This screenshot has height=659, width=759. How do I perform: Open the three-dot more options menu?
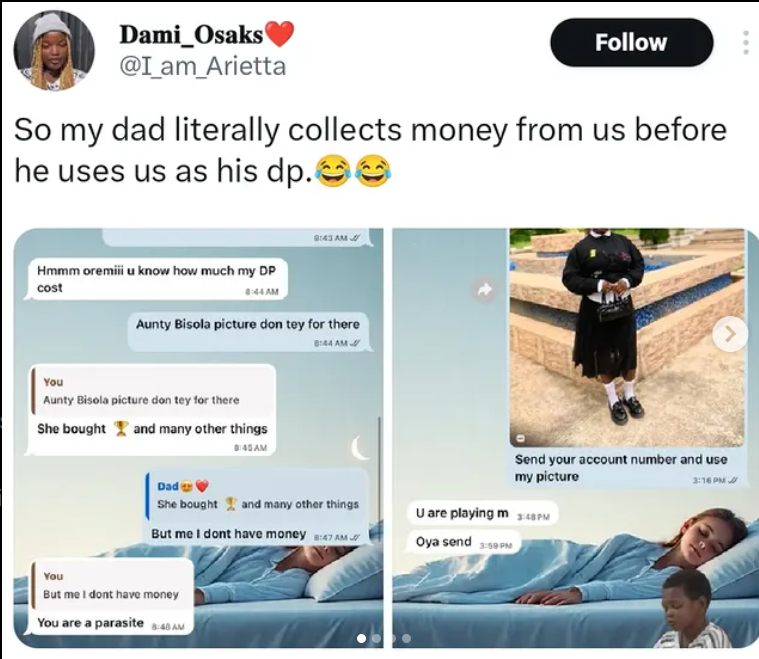click(x=746, y=43)
